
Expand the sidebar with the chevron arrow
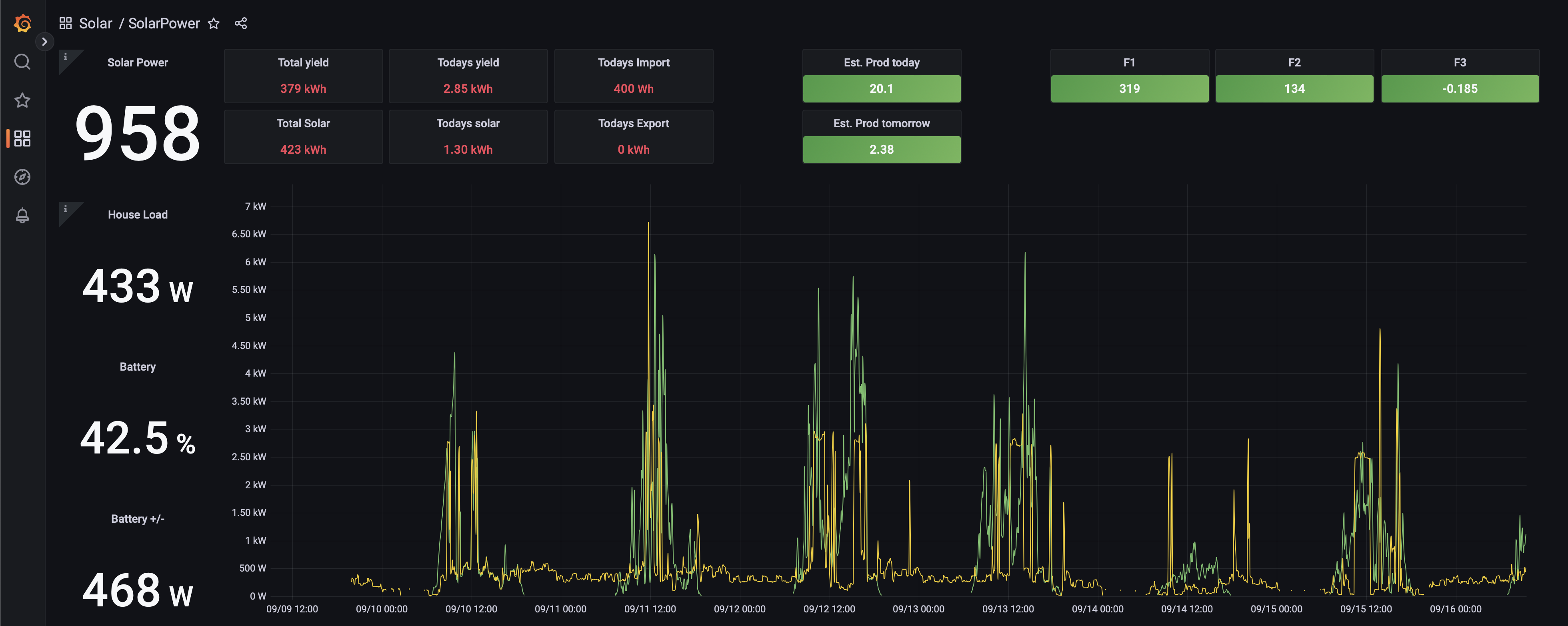[x=44, y=41]
